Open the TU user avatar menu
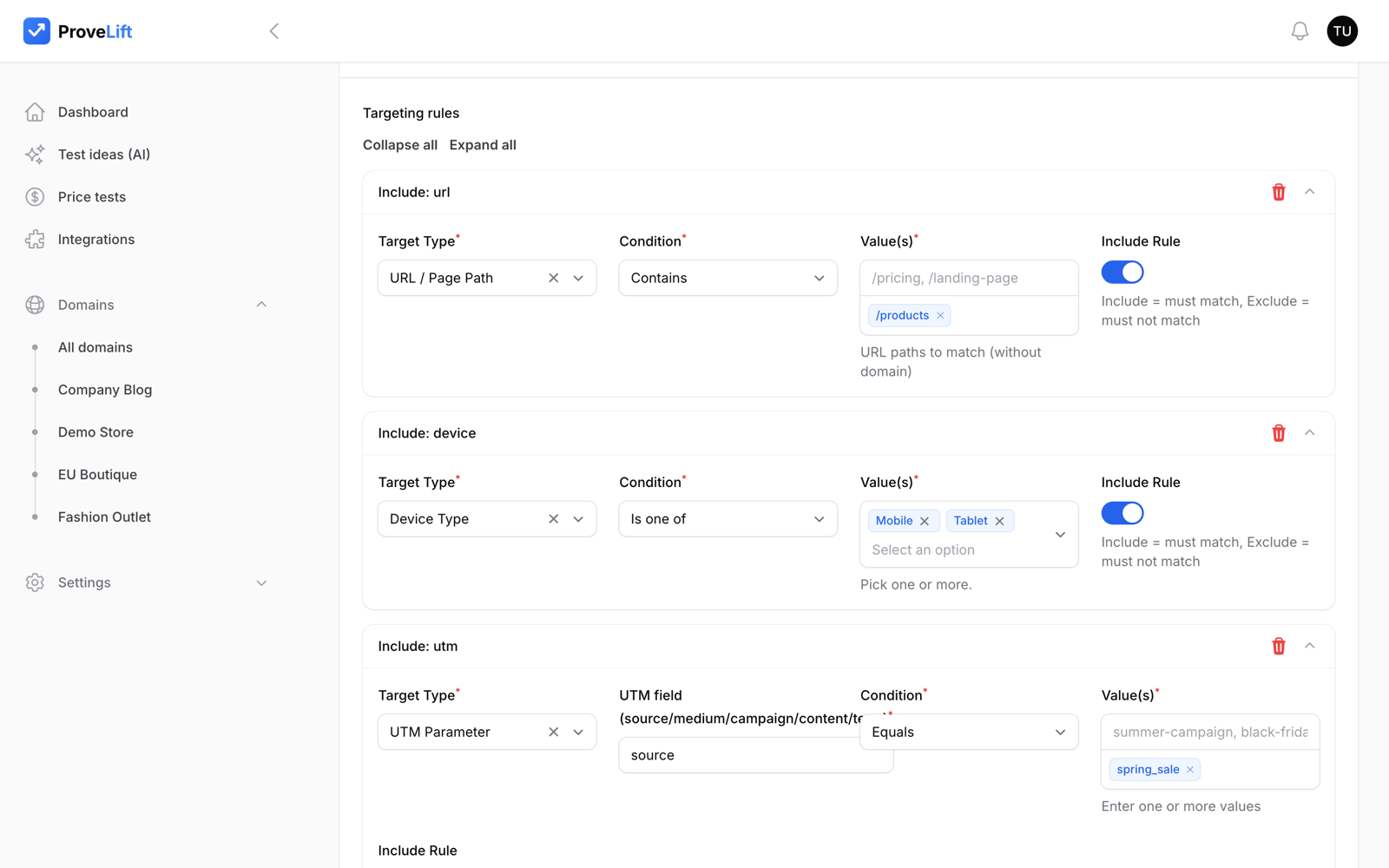 pyautogui.click(x=1342, y=31)
